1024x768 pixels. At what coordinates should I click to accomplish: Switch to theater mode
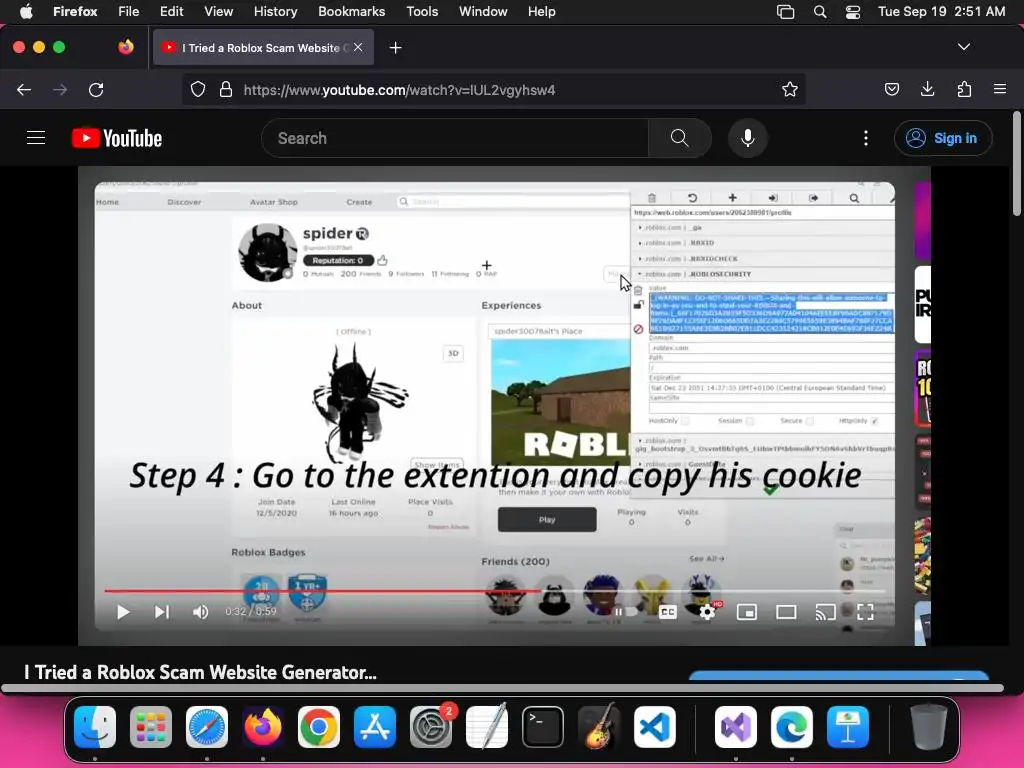(x=786, y=612)
